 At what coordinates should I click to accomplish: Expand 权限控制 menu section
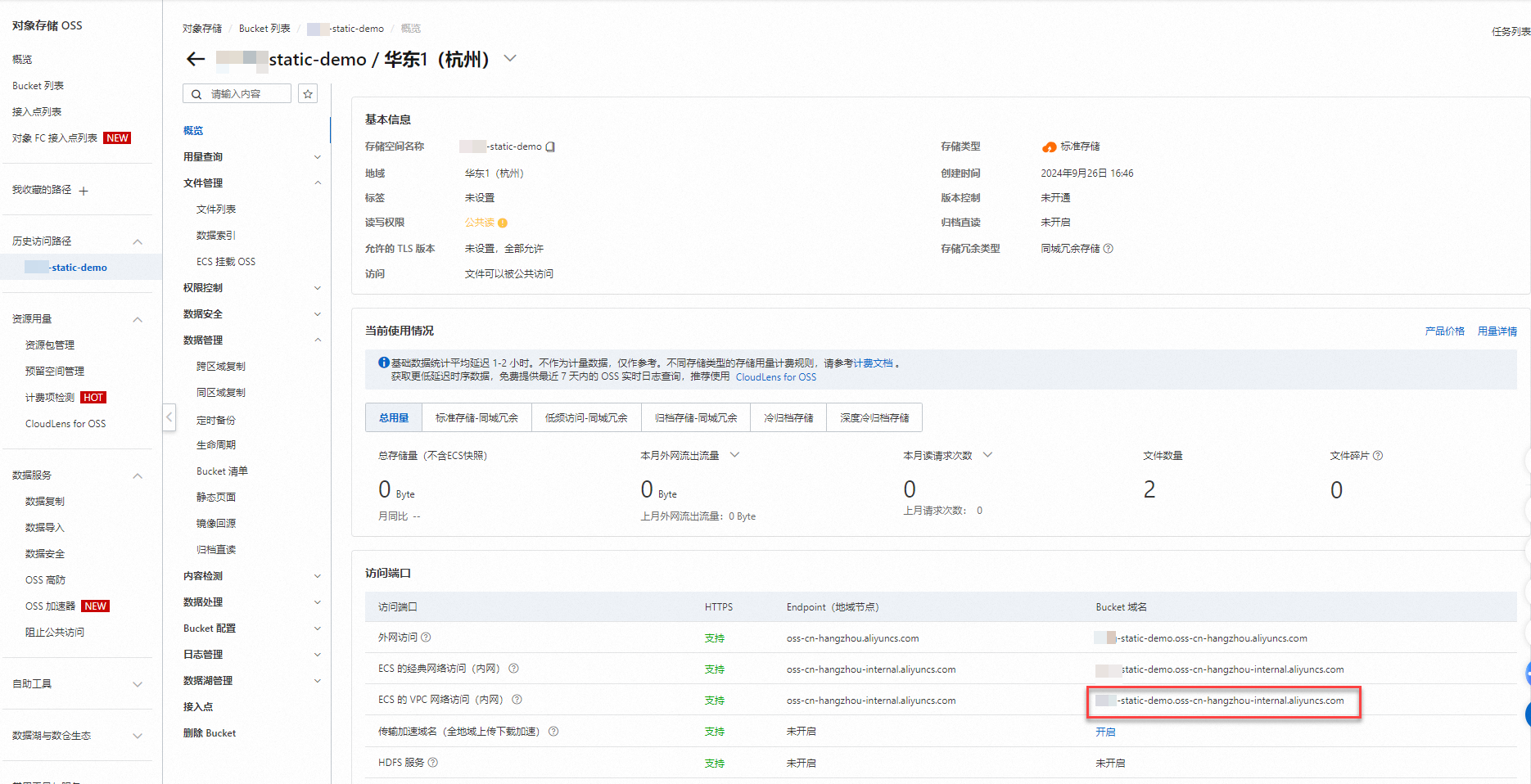click(x=318, y=288)
